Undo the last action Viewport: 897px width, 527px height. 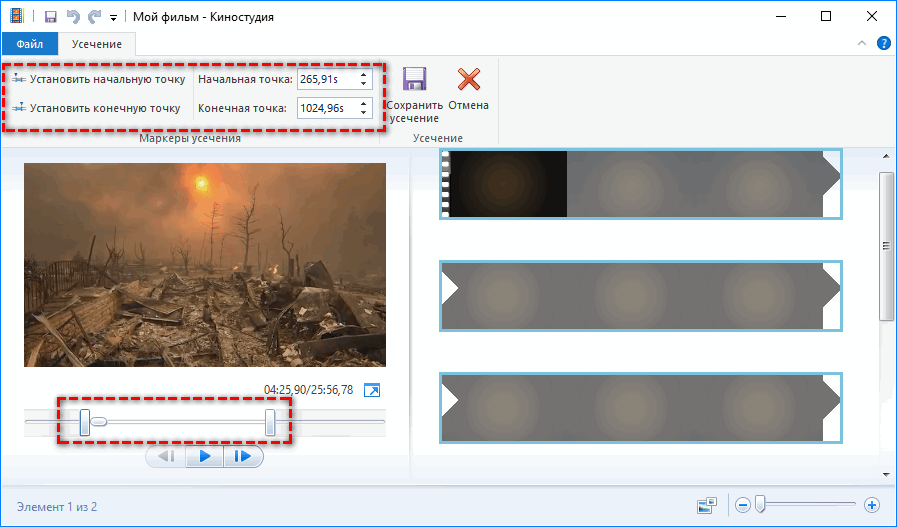point(73,17)
